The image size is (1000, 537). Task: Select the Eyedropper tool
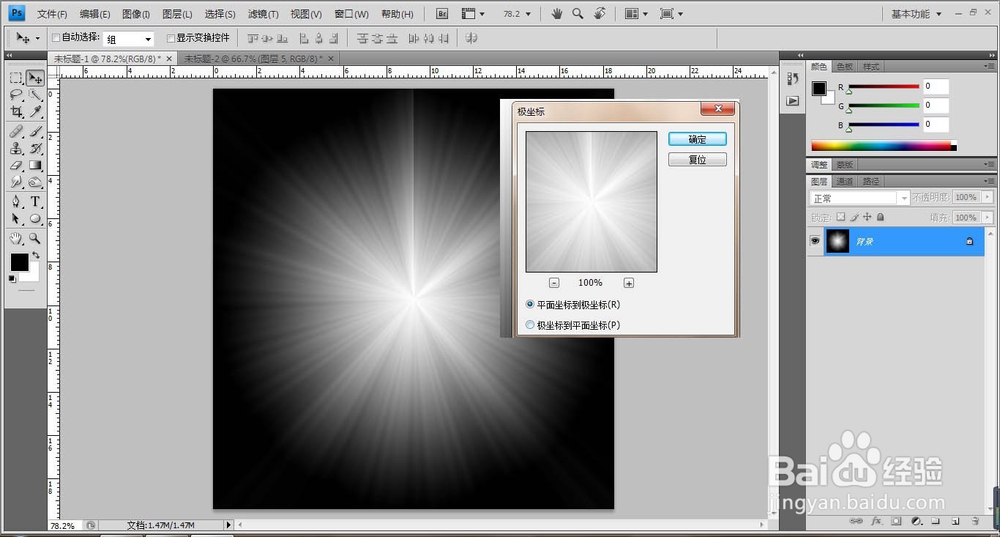(x=35, y=112)
